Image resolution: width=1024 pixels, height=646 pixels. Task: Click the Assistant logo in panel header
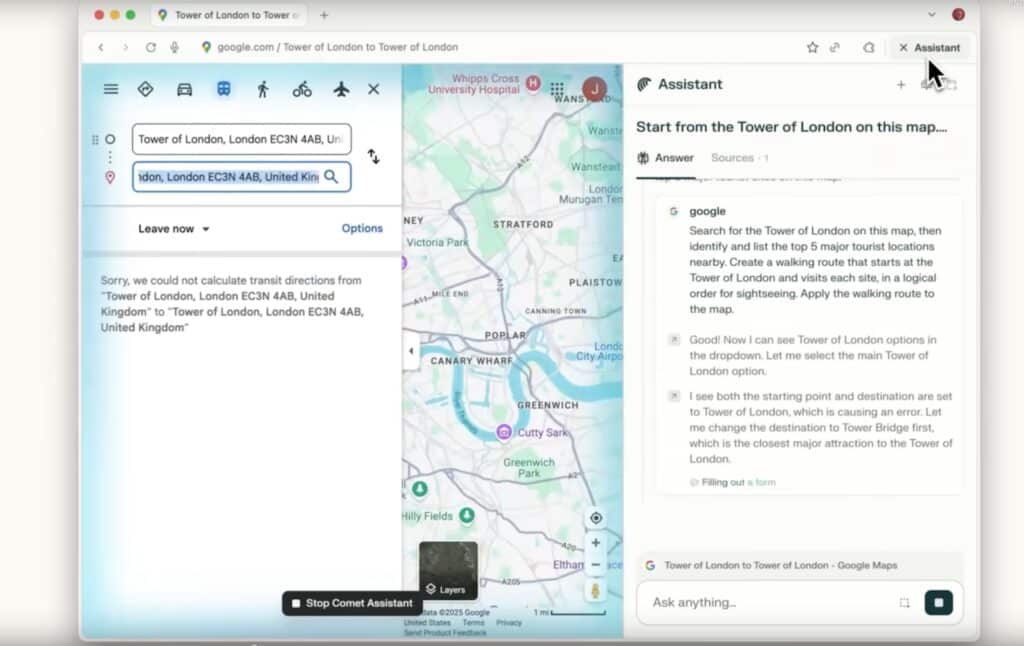(x=645, y=84)
